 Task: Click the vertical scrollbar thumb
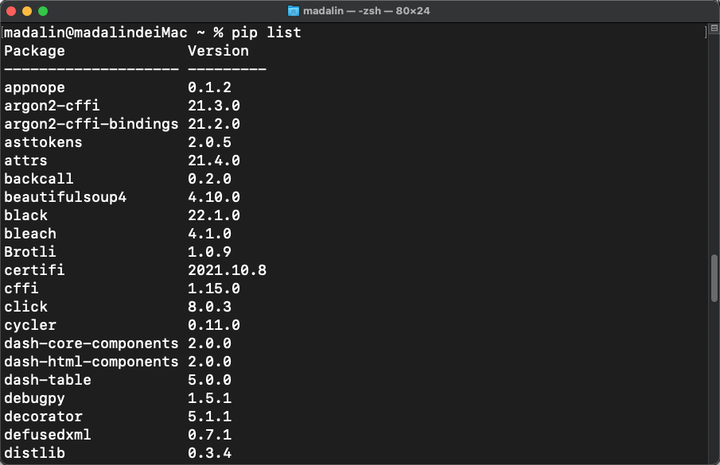click(714, 278)
